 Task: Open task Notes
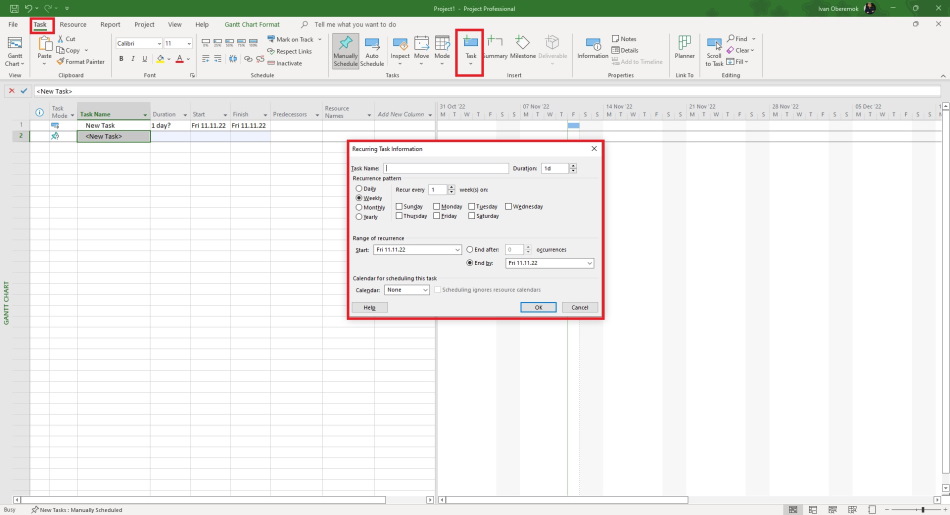tap(624, 39)
